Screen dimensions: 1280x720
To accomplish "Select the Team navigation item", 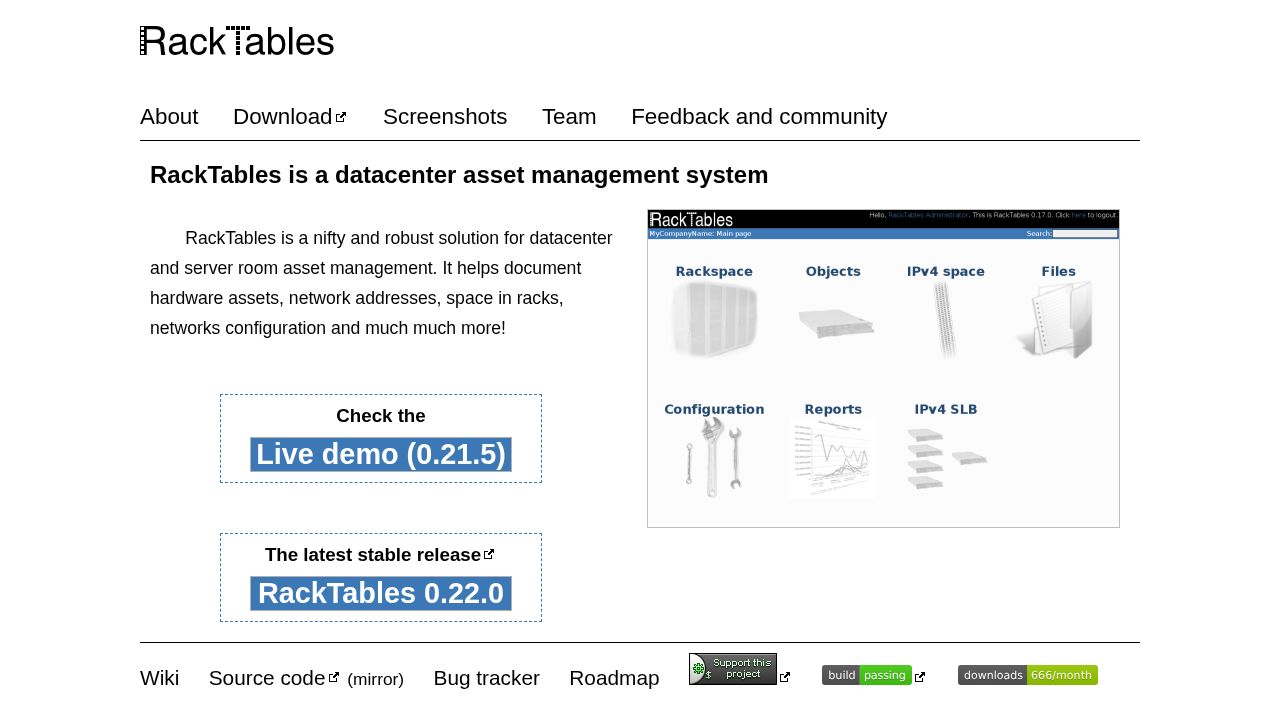I will tap(569, 117).
